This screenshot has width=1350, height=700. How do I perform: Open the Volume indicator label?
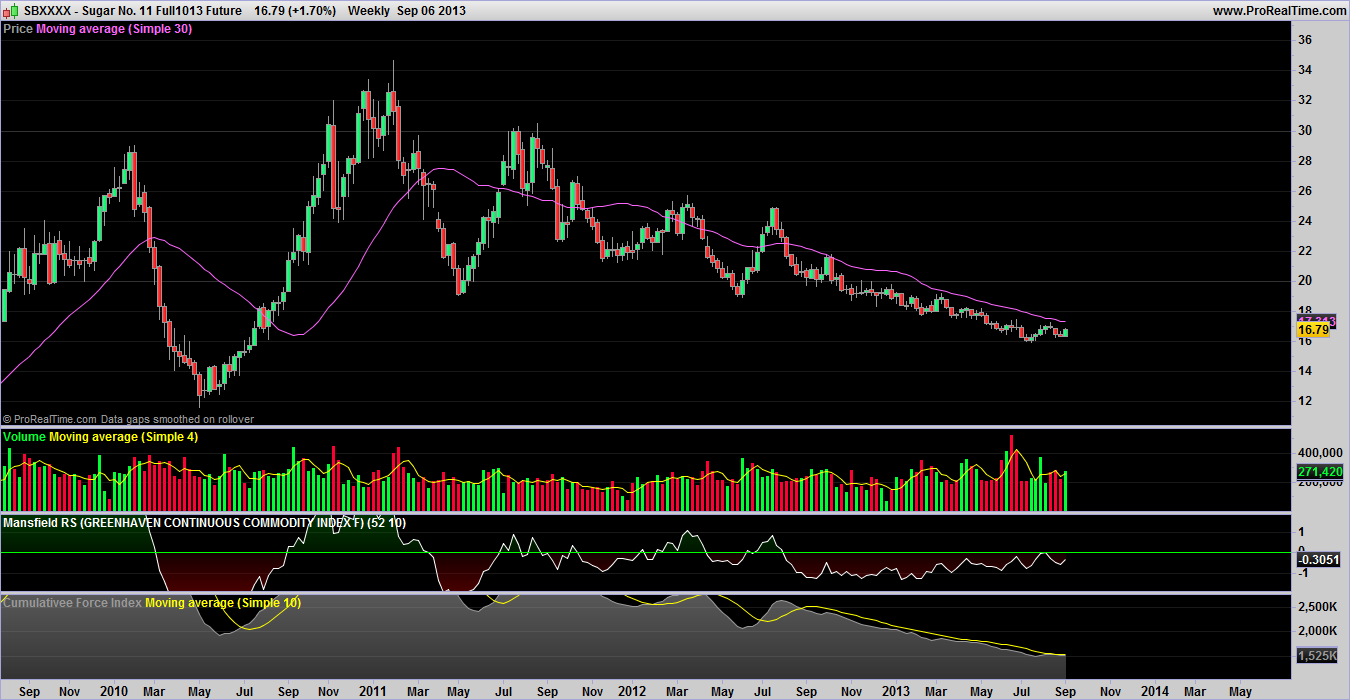[25, 438]
